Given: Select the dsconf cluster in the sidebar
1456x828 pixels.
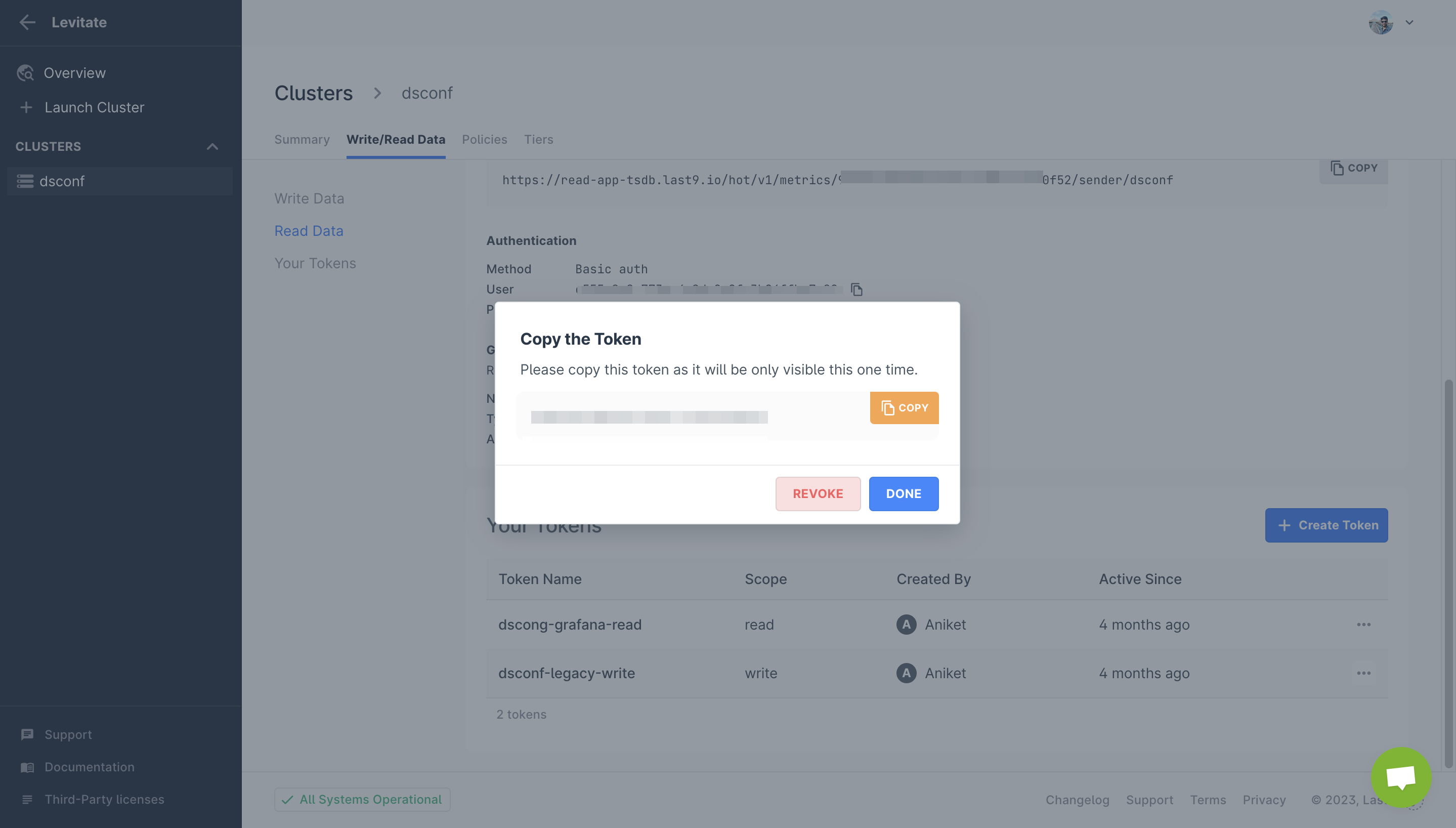Looking at the screenshot, I should pos(62,181).
